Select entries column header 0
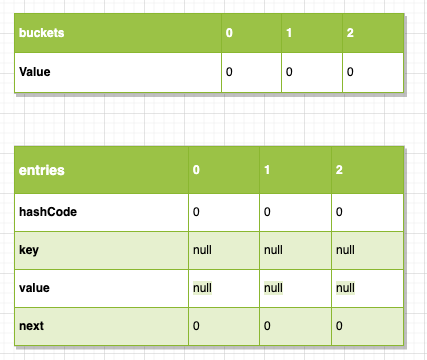Screen dimensions: 427x360 (224, 170)
